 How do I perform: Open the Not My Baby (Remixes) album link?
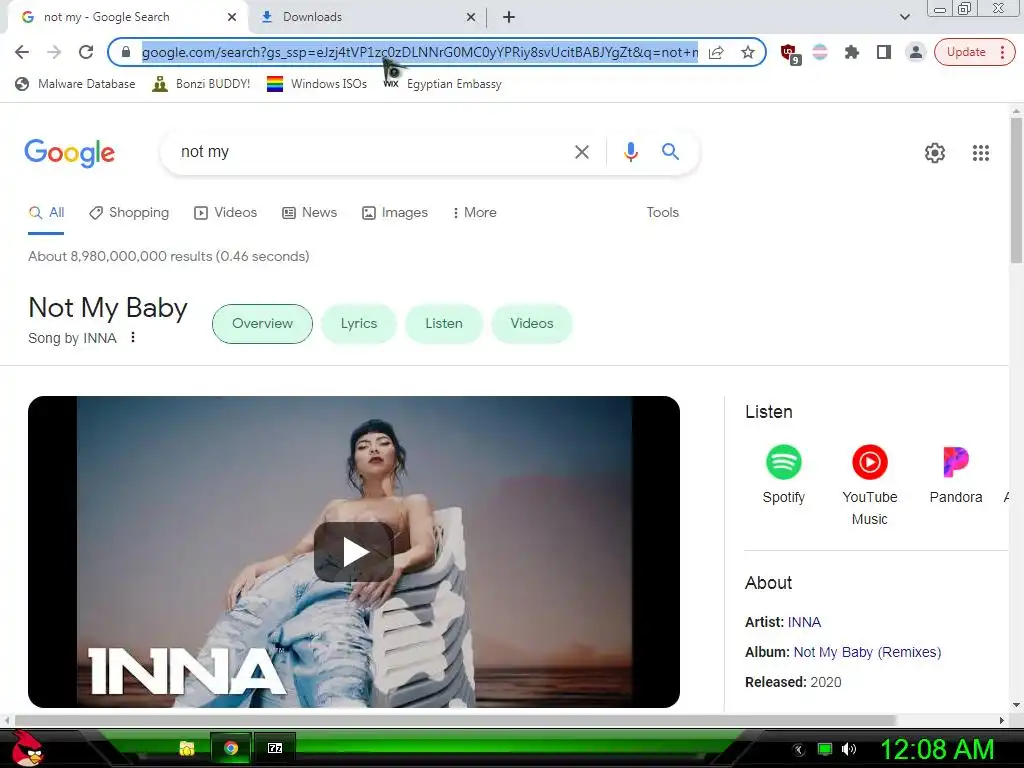point(867,652)
